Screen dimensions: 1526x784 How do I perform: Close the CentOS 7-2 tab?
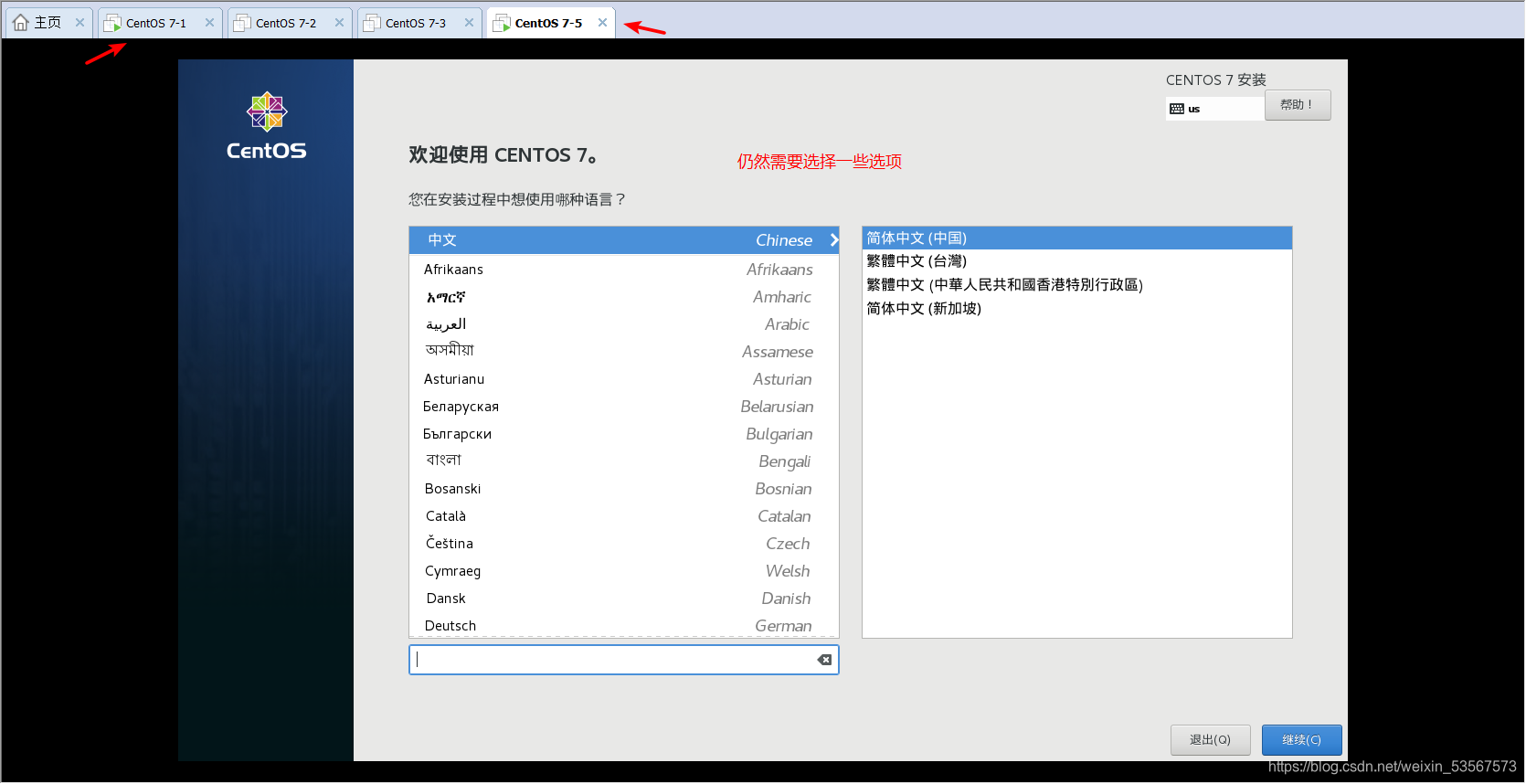coord(339,23)
